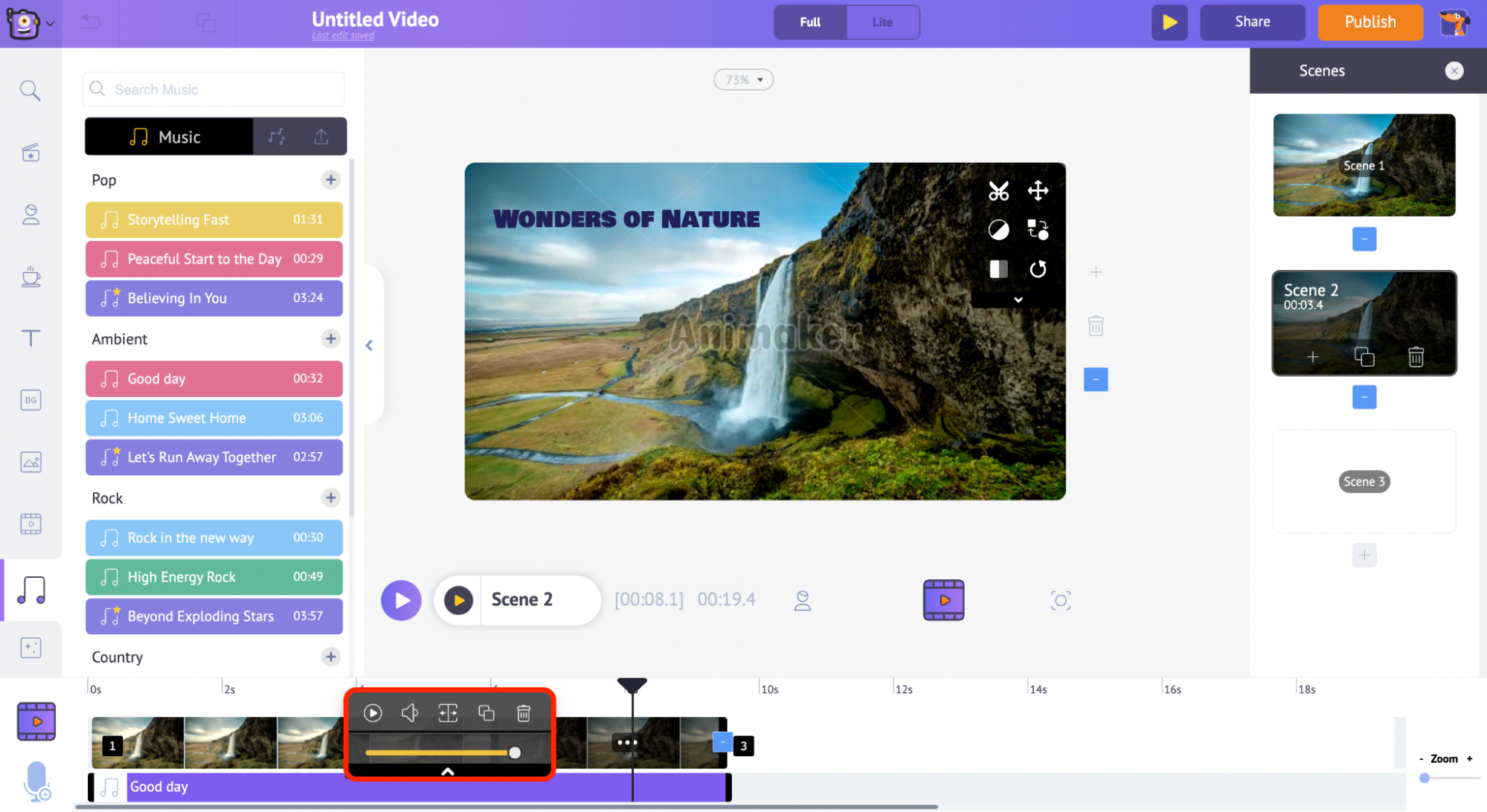Click the screenshot/camera capture icon
Viewport: 1487px width, 812px height.
click(1060, 600)
